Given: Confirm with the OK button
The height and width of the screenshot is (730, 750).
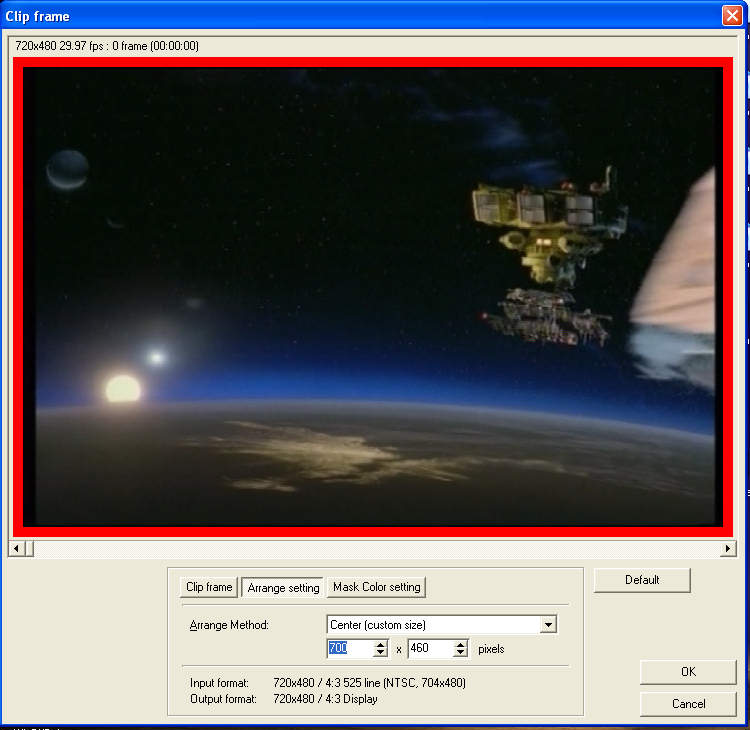Looking at the screenshot, I should [x=688, y=672].
